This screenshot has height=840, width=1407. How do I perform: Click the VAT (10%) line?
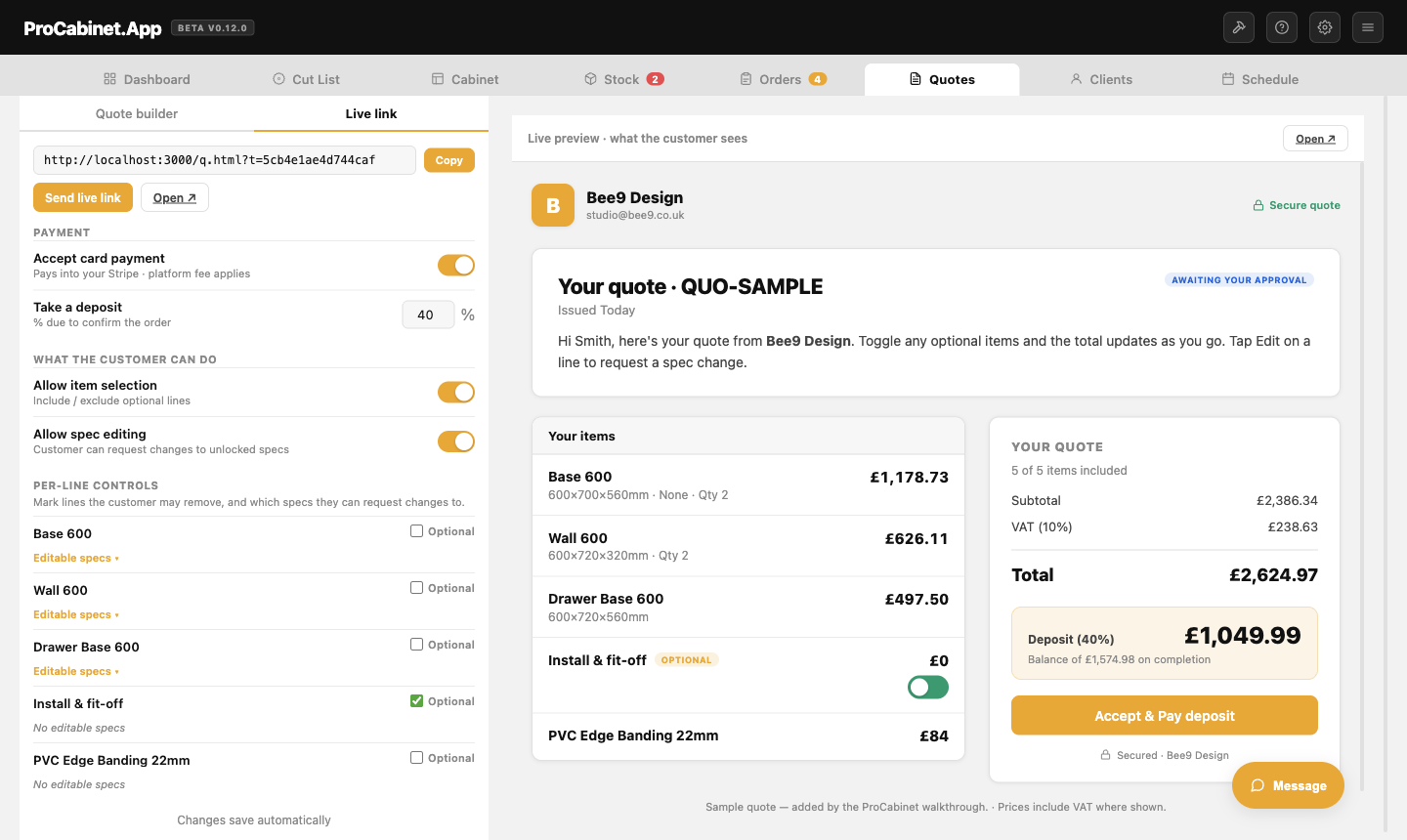[1165, 526]
